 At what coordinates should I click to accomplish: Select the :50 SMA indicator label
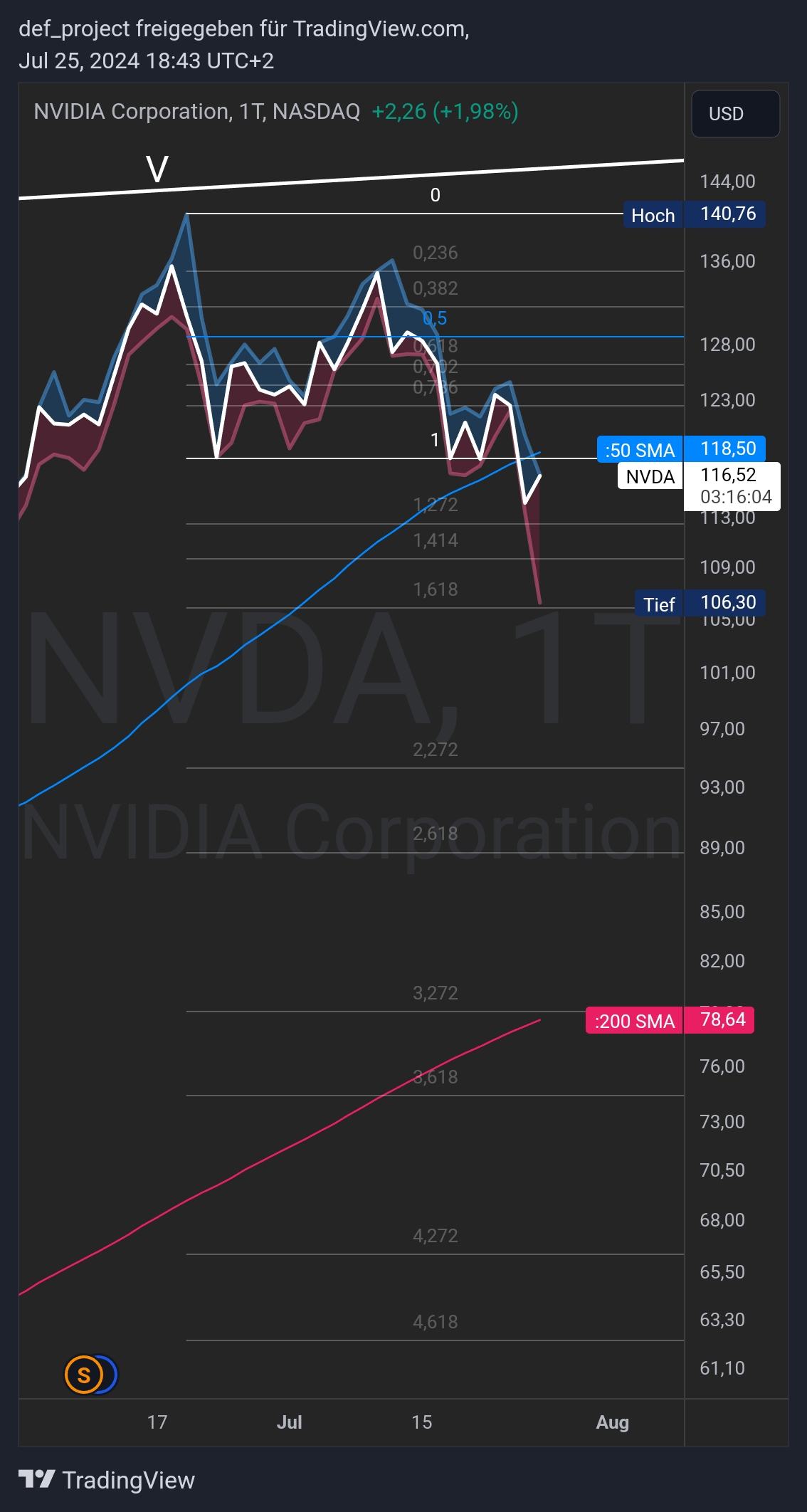[x=639, y=450]
